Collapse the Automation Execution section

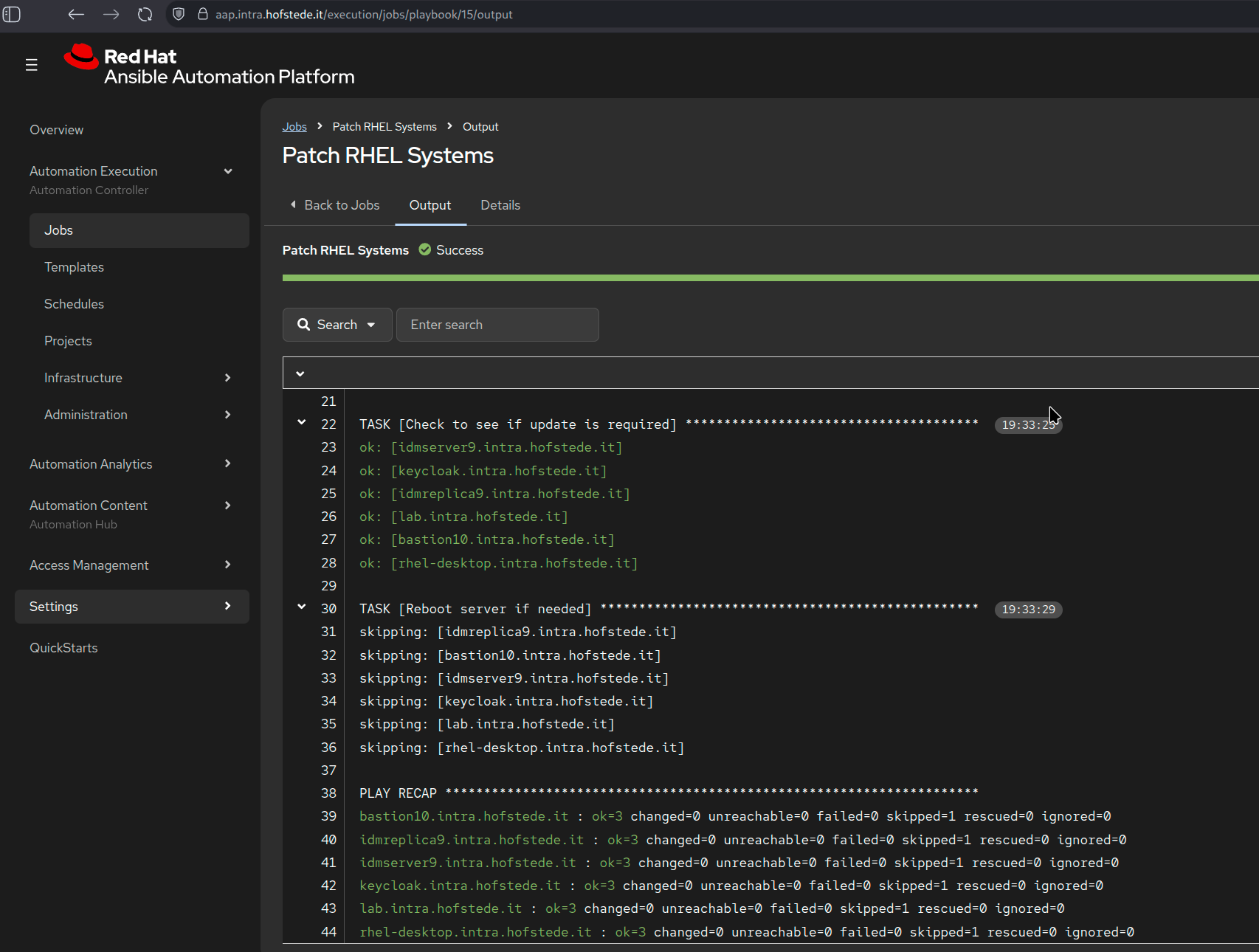pos(228,171)
